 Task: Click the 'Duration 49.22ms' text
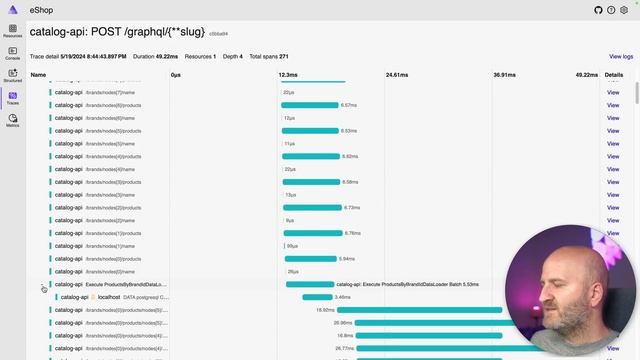[156, 56]
